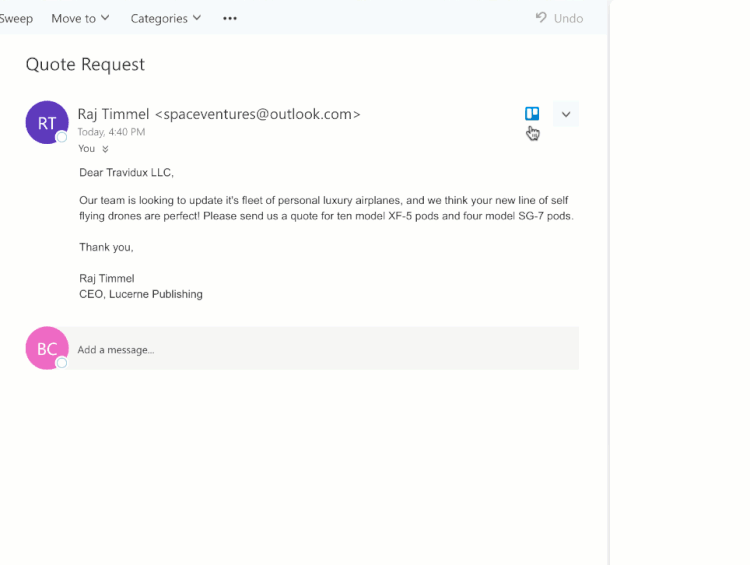Expand the message actions chevron dropdown
Screen dimensions: 750x565
coord(566,114)
